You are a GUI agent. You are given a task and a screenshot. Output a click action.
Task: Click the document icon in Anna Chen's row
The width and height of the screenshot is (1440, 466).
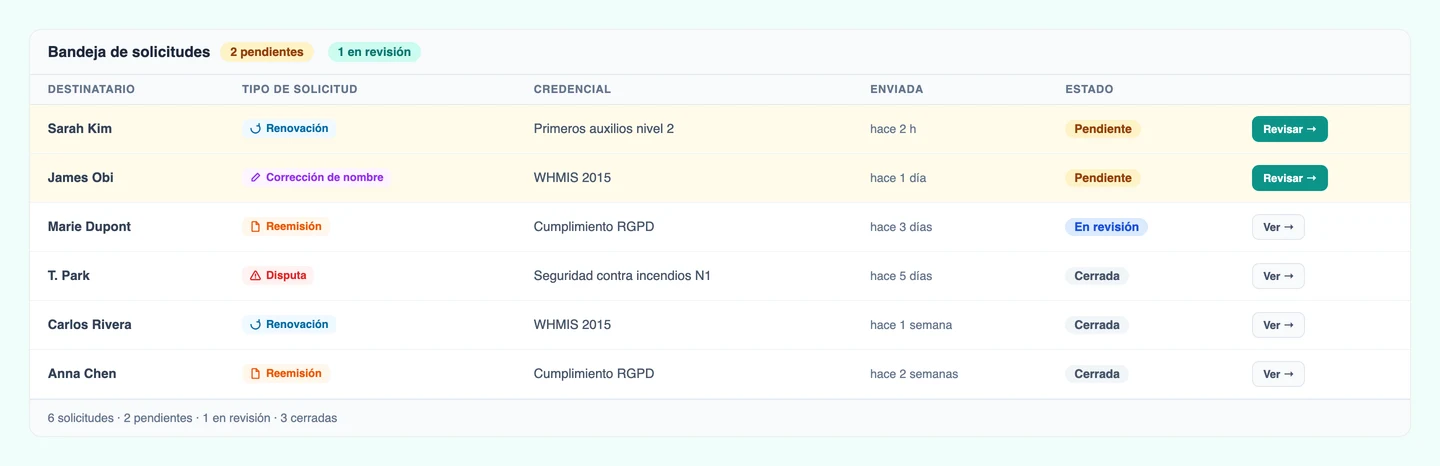(255, 374)
